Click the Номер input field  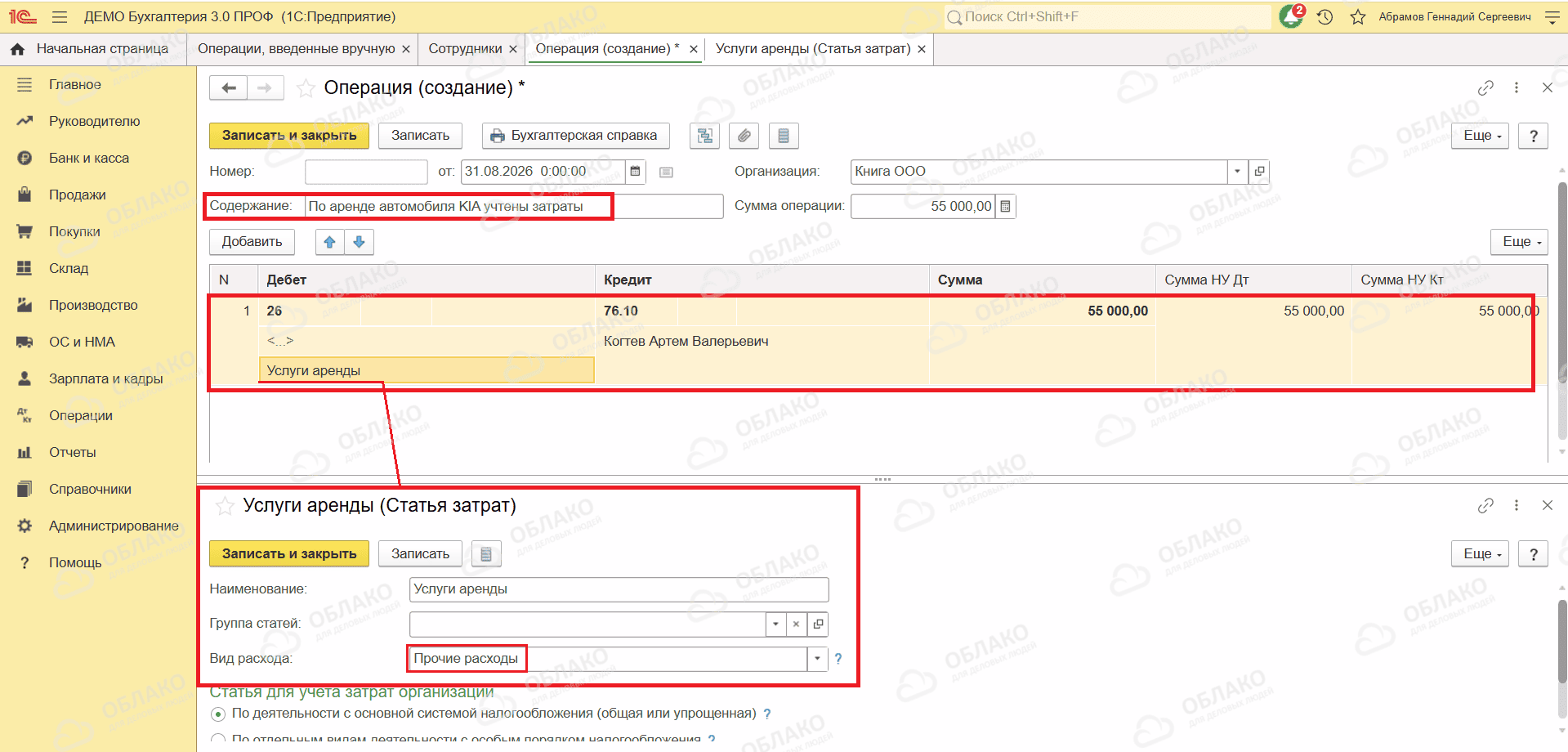(x=366, y=172)
